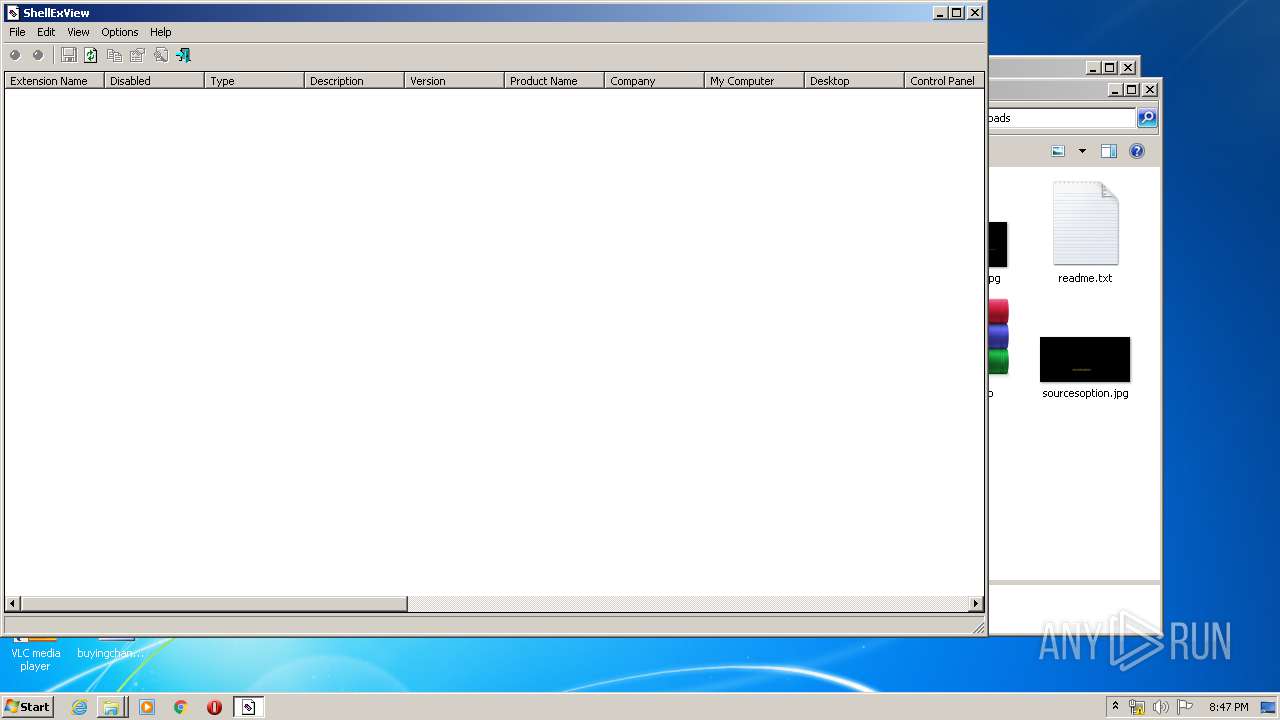Sort by the Product Name column header

click(554, 81)
